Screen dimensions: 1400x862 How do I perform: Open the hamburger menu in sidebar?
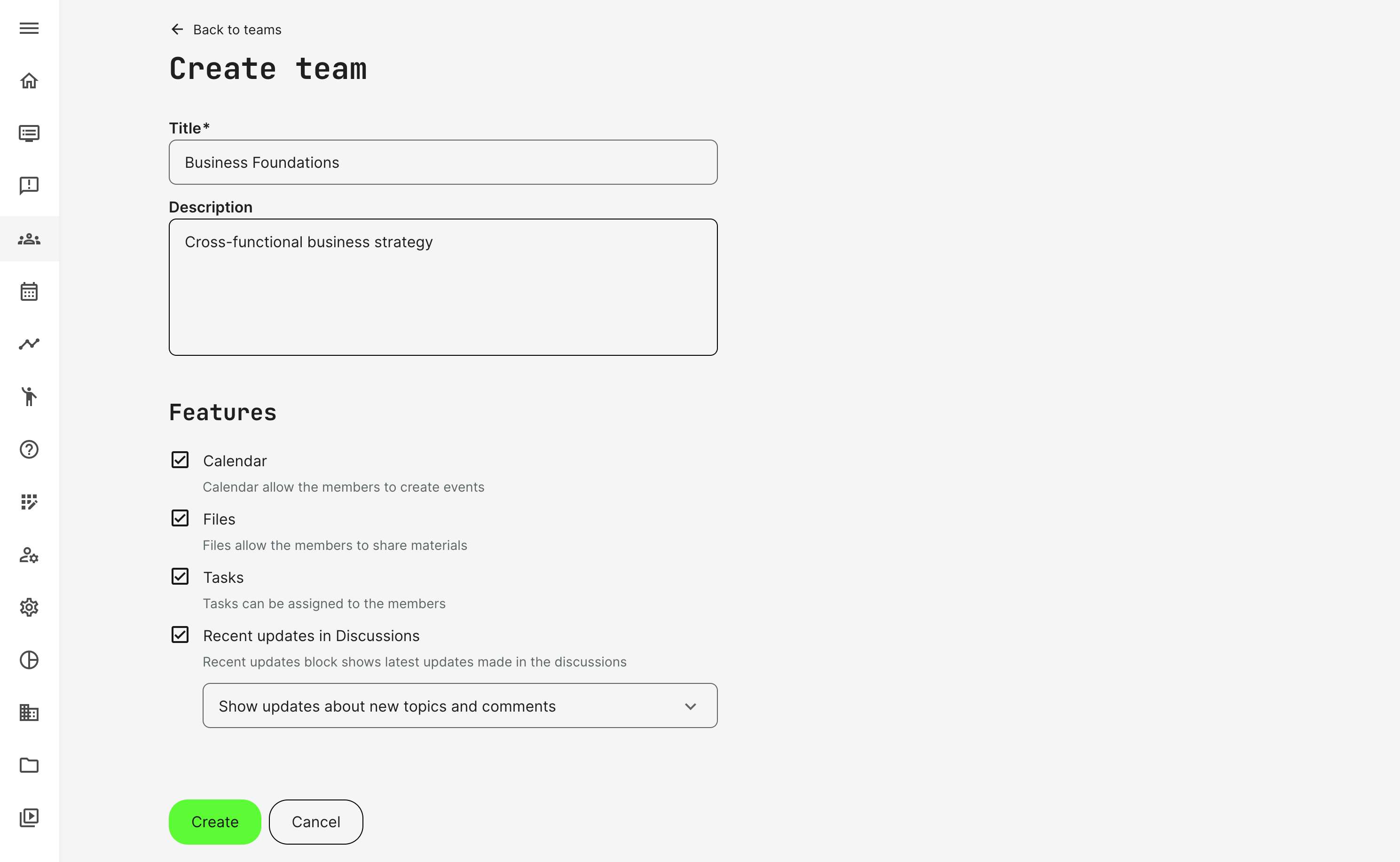[x=29, y=29]
